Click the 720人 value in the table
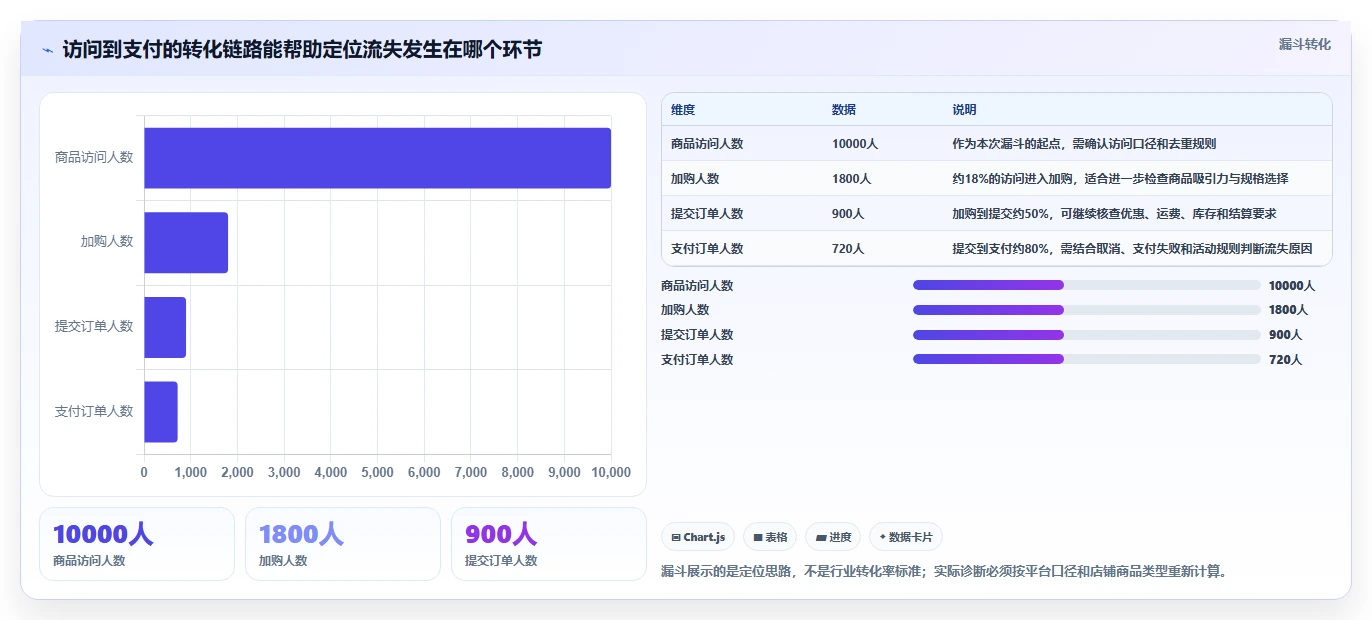The image size is (1372, 620). 848,249
